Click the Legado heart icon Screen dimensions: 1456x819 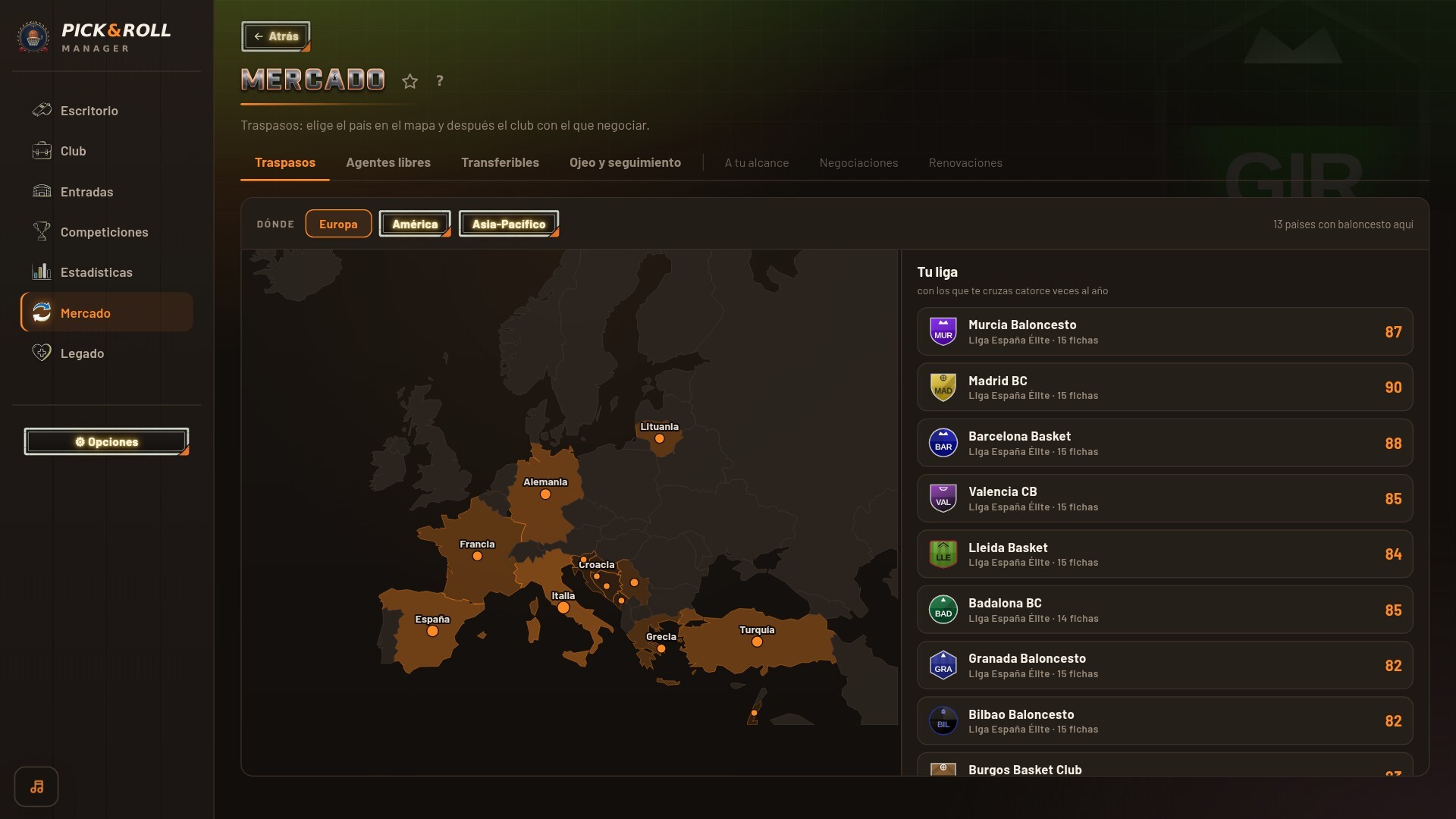point(42,353)
